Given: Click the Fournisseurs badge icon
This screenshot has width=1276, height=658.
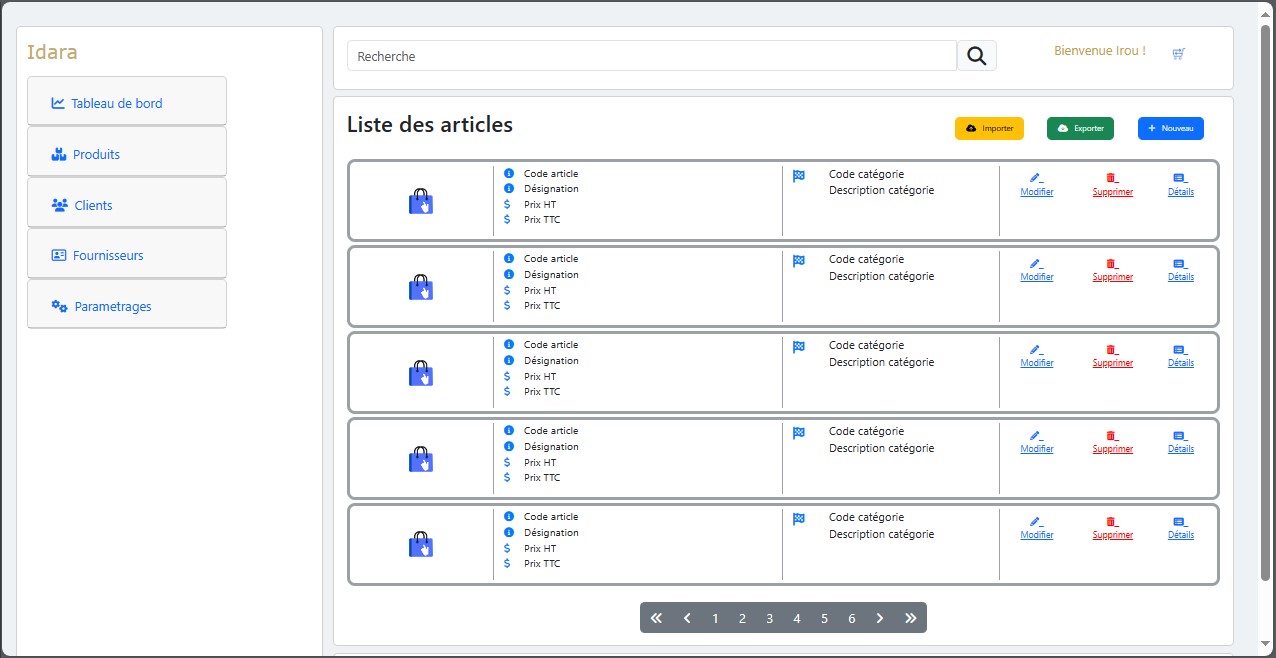Looking at the screenshot, I should pos(58,255).
